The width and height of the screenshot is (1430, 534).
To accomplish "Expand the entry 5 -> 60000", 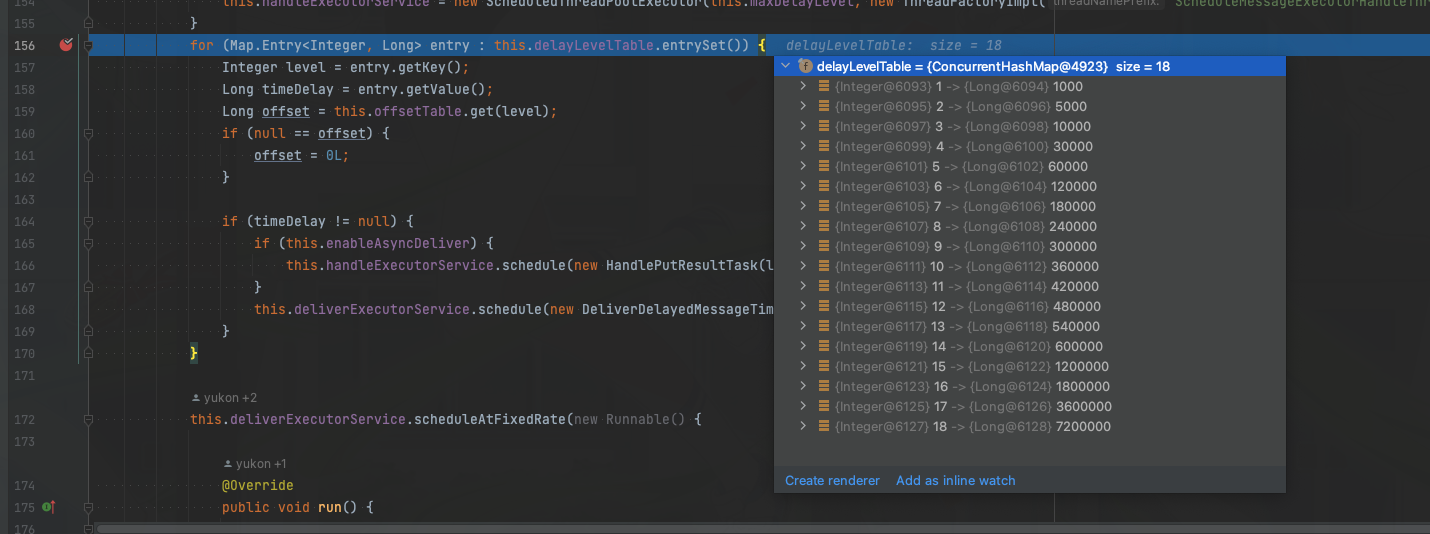I will pyautogui.click(x=803, y=166).
